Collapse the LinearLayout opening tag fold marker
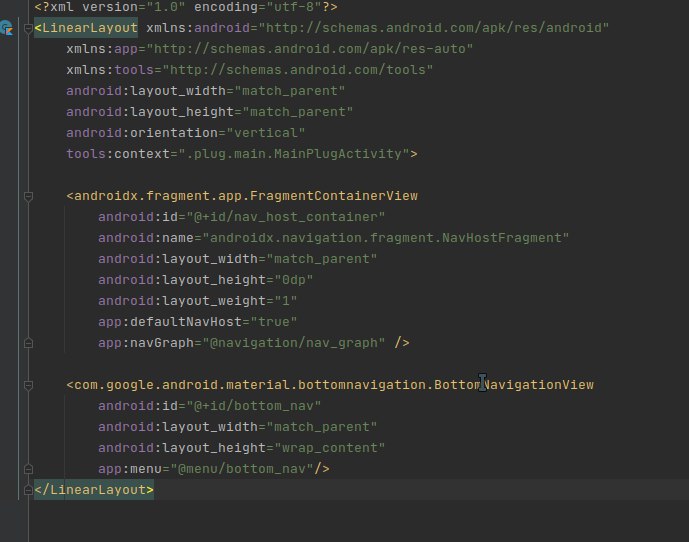 [x=28, y=29]
